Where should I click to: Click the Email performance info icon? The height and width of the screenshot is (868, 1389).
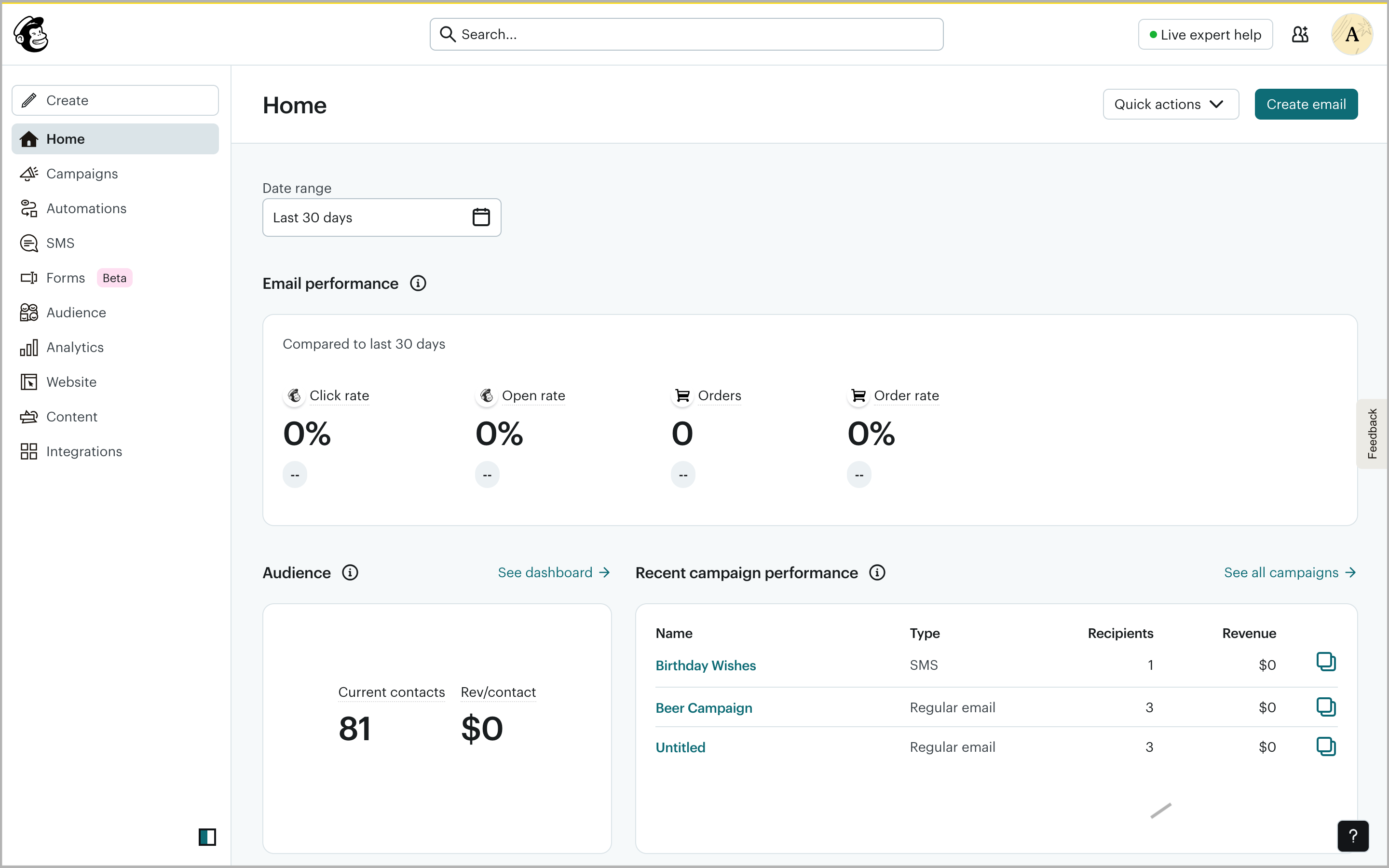click(x=418, y=284)
